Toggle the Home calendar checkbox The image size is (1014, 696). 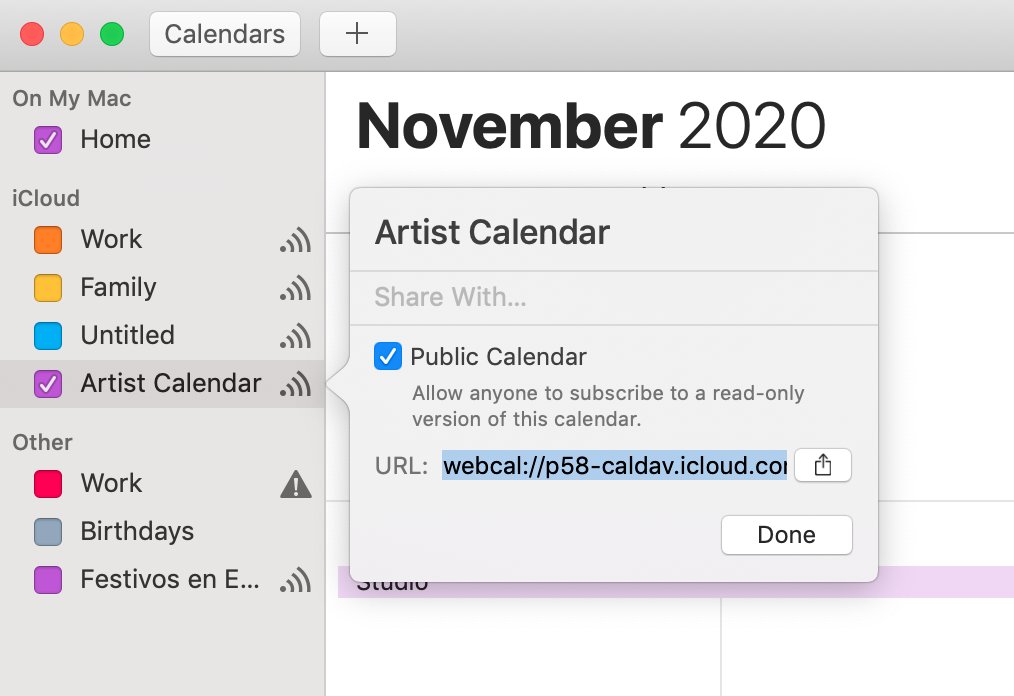click(48, 140)
